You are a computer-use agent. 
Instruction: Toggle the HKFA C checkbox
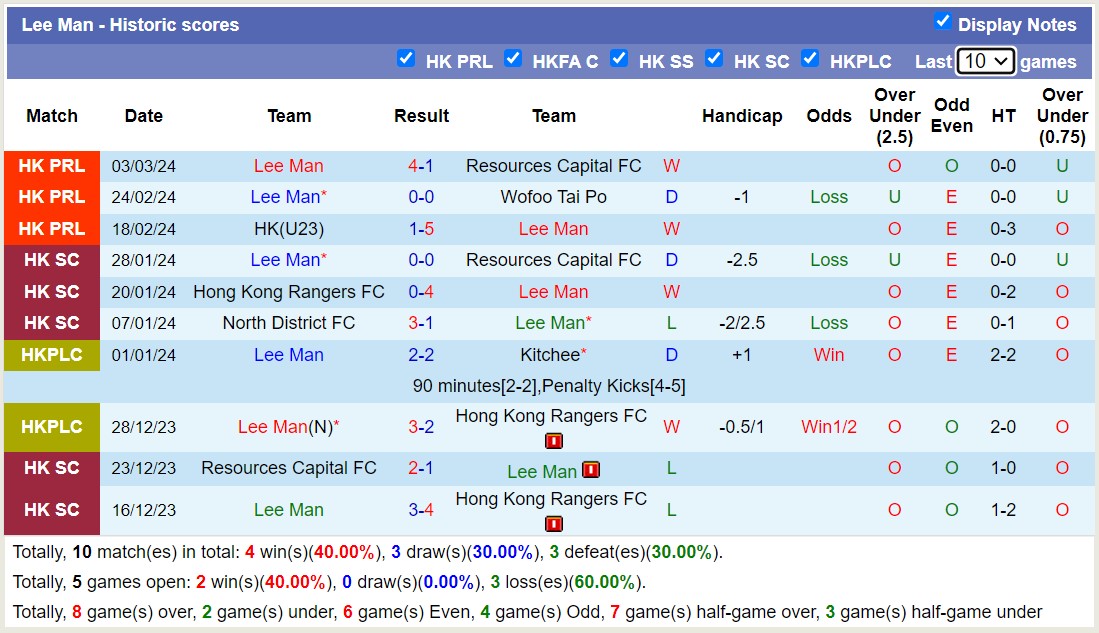pos(514,59)
